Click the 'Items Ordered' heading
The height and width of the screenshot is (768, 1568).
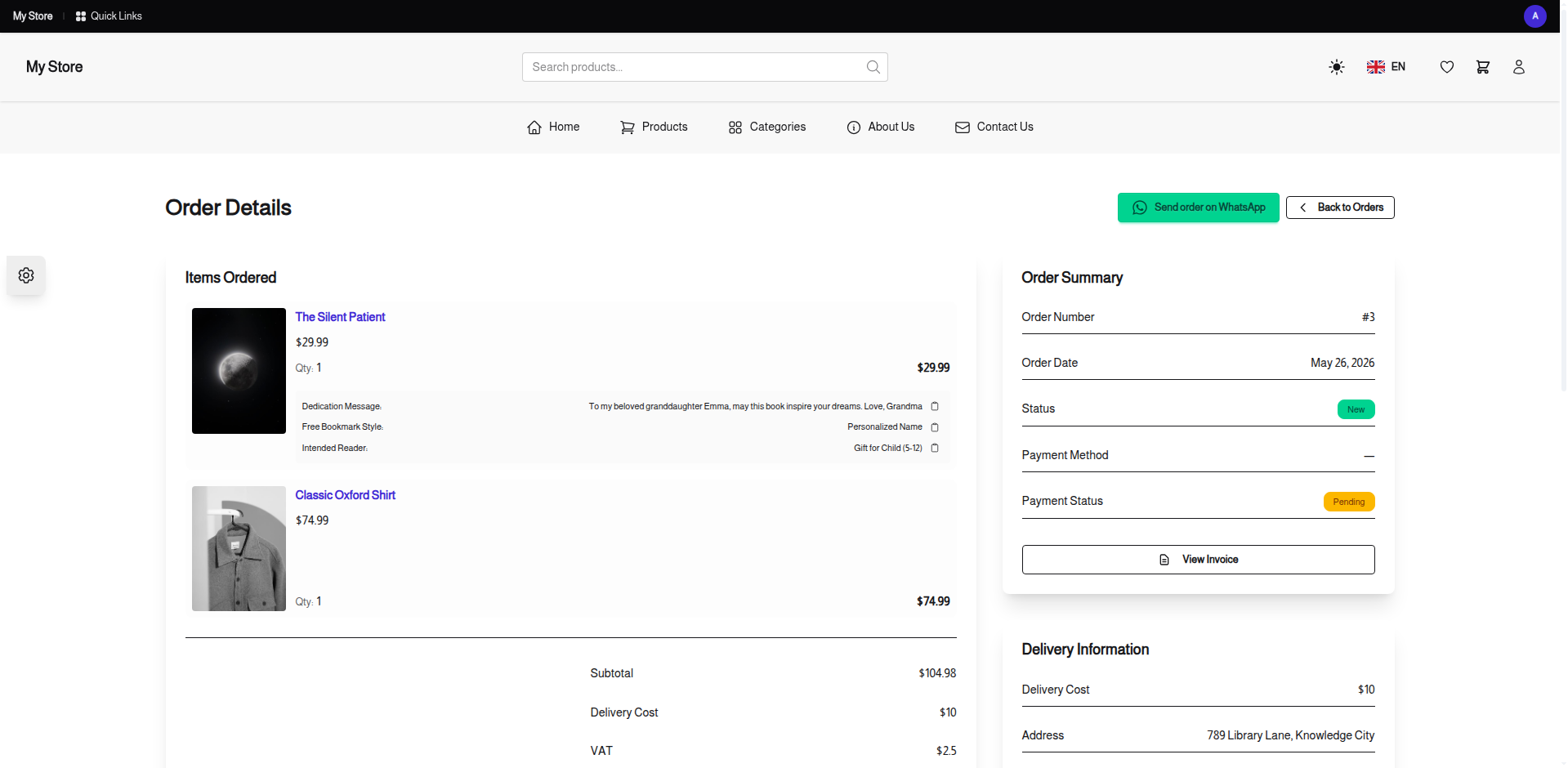pos(230,278)
